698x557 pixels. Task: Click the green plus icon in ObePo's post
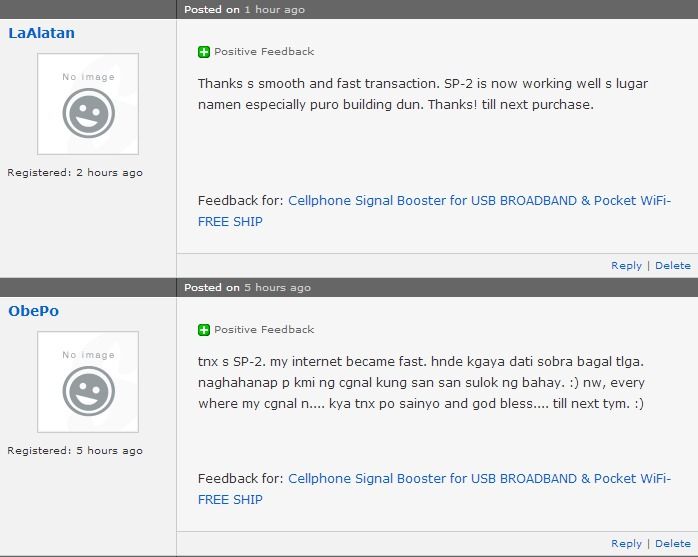coord(204,330)
